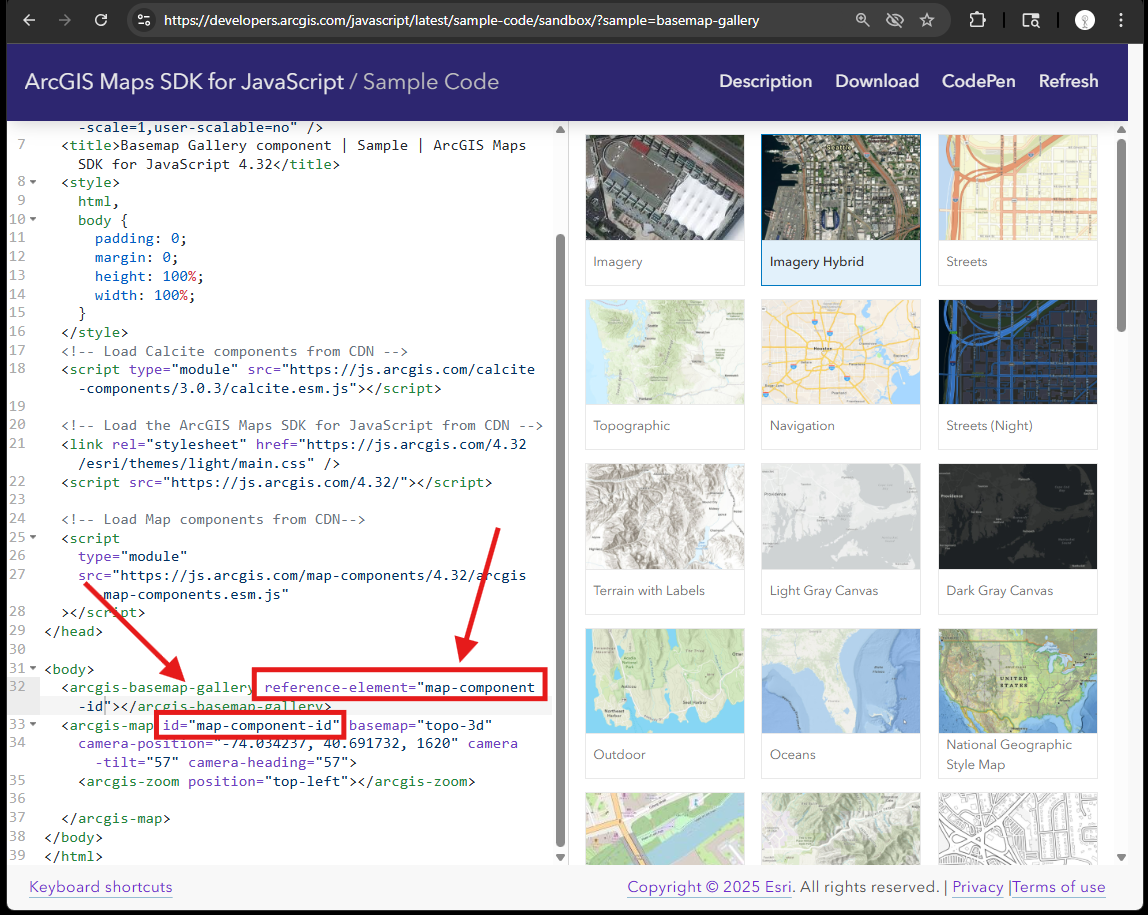Click the code editor scroll up arrow
The width and height of the screenshot is (1148, 915).
tap(560, 130)
